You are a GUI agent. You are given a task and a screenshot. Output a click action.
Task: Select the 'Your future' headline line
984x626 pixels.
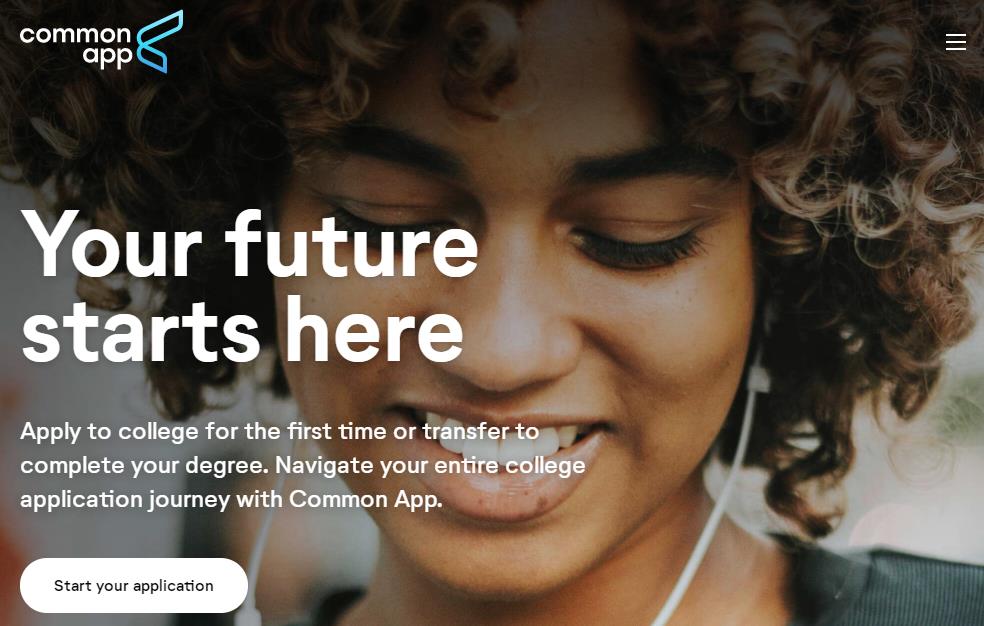[x=249, y=245]
